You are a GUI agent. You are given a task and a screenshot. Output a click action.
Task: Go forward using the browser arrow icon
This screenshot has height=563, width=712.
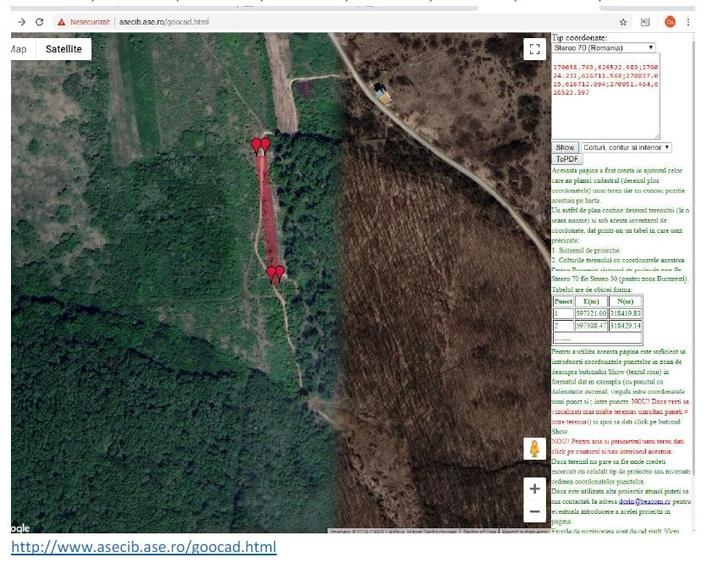(x=21, y=22)
